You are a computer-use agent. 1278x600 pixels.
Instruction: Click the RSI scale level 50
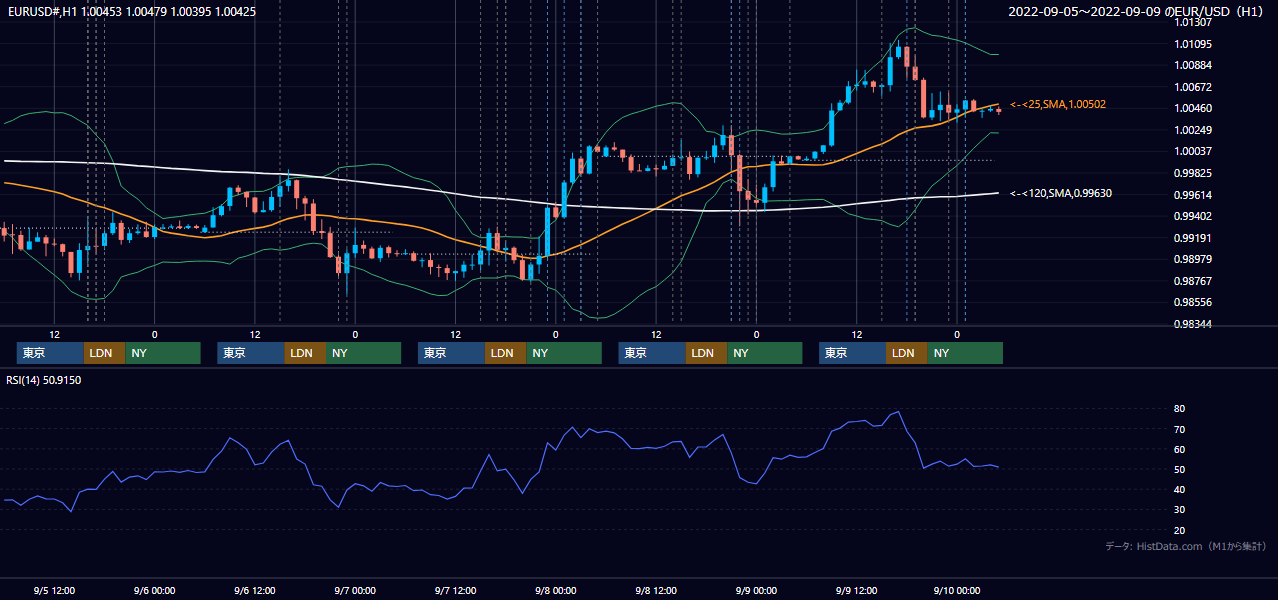(x=1180, y=469)
